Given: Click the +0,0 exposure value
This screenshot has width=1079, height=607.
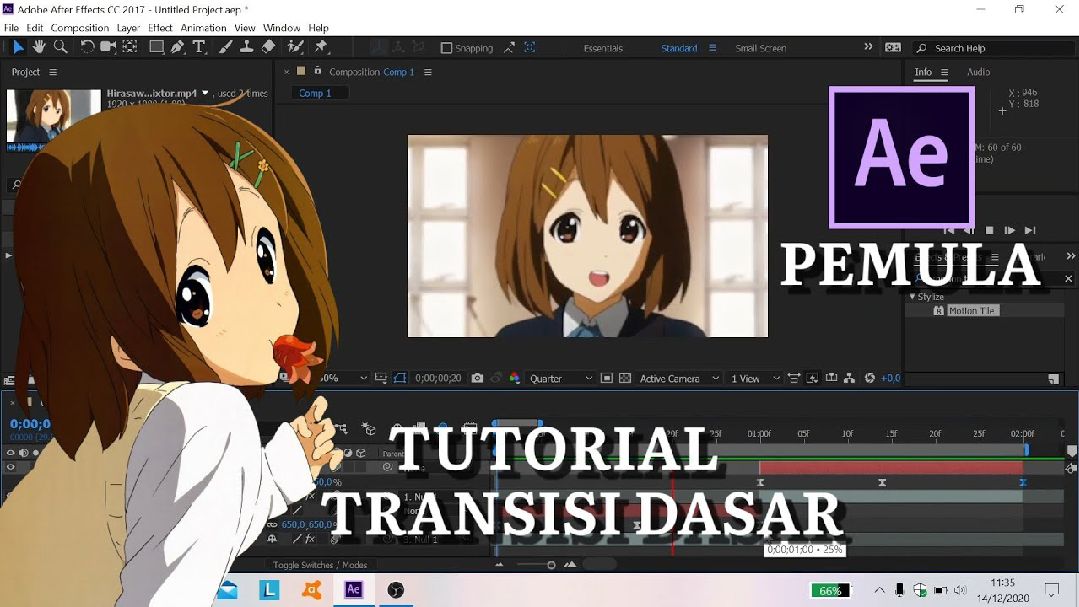Looking at the screenshot, I should pos(890,378).
